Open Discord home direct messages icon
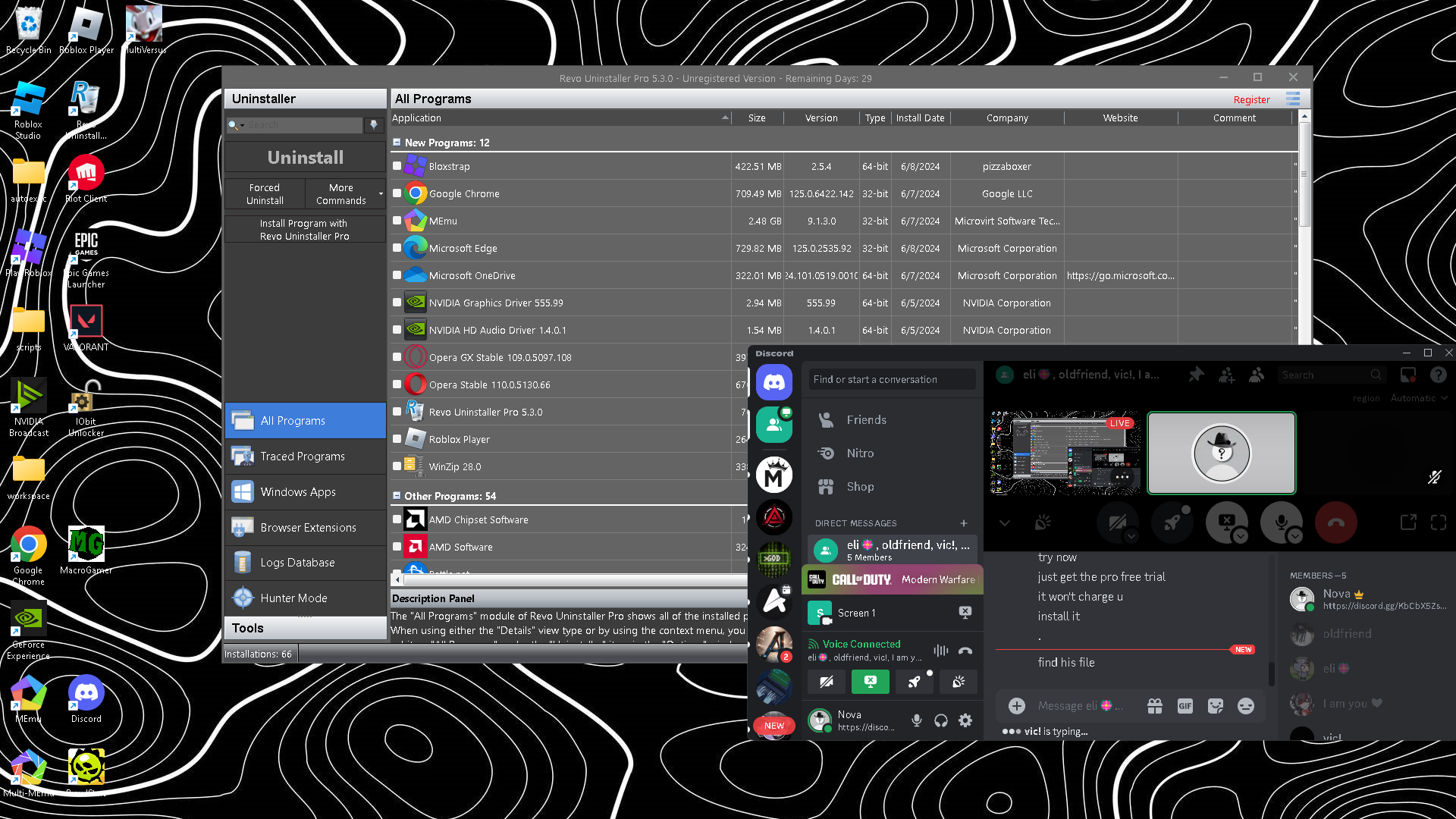 click(773, 382)
